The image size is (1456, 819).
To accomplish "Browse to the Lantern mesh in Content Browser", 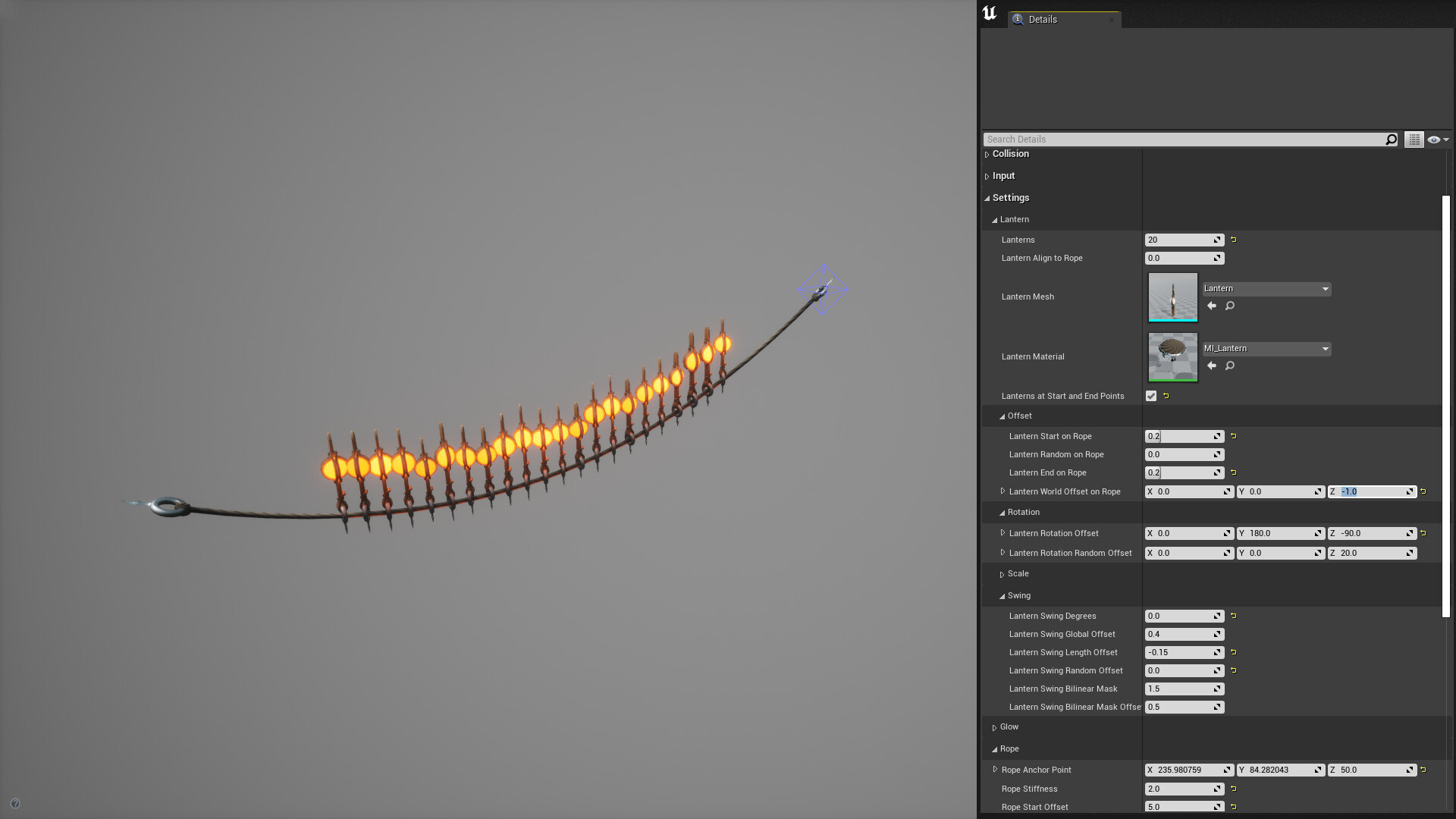I will (1229, 306).
